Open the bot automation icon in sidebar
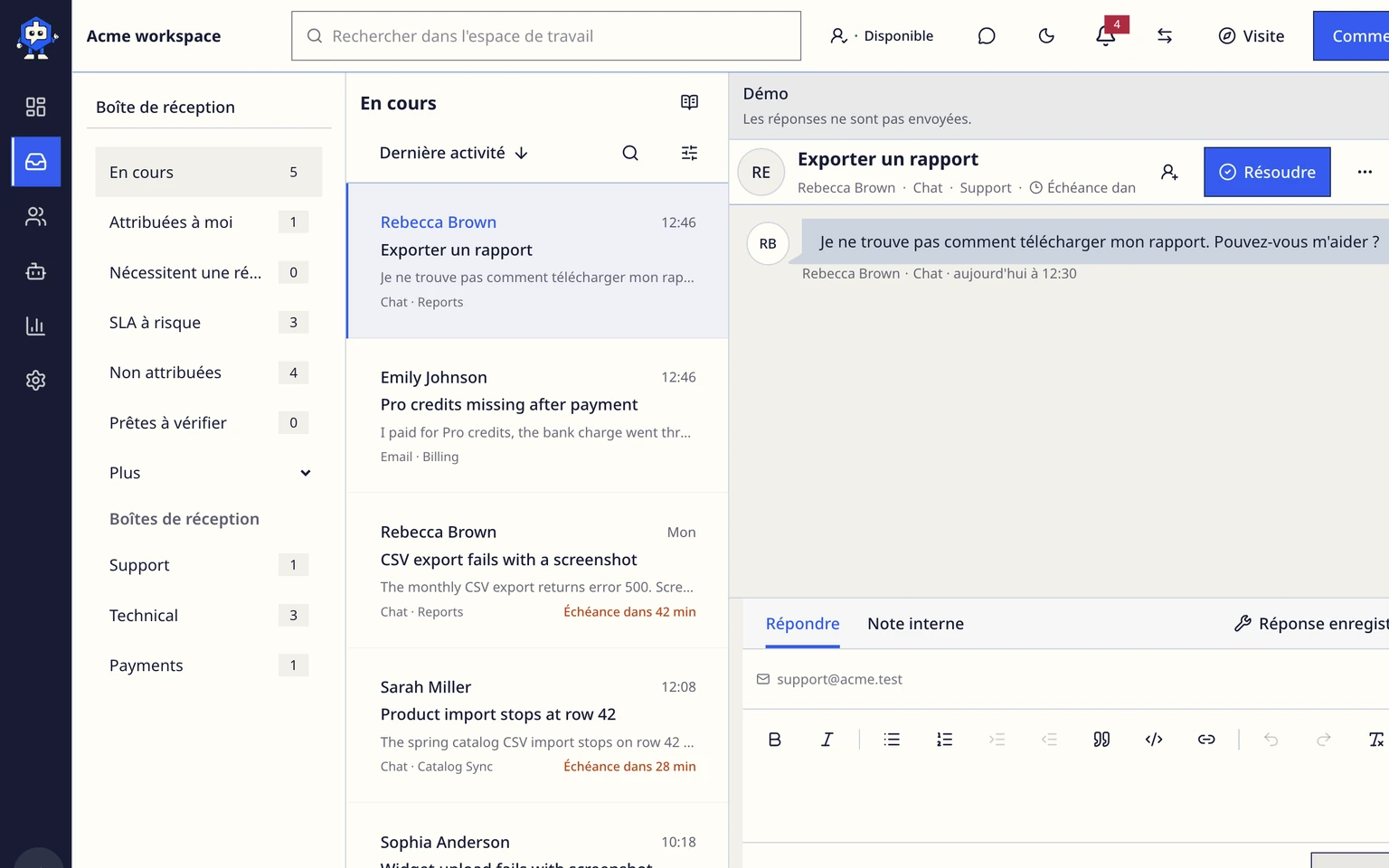 pyautogui.click(x=35, y=271)
